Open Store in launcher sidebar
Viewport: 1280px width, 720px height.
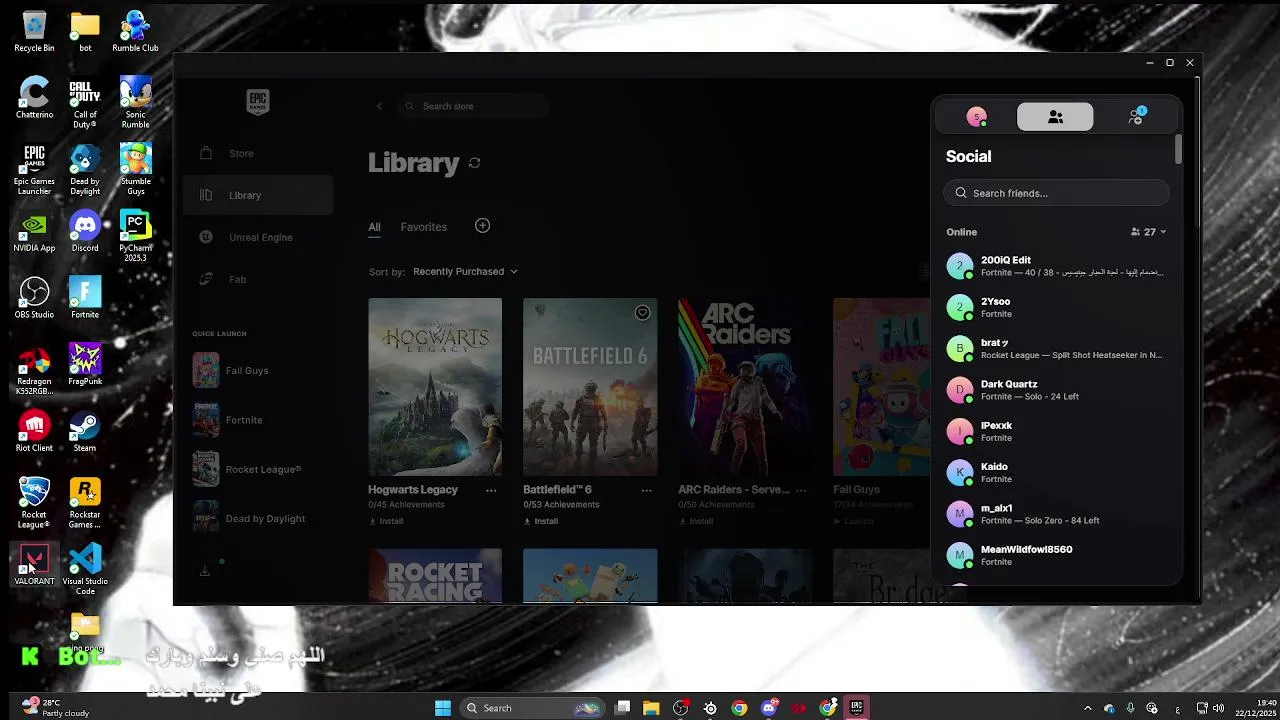click(x=258, y=153)
